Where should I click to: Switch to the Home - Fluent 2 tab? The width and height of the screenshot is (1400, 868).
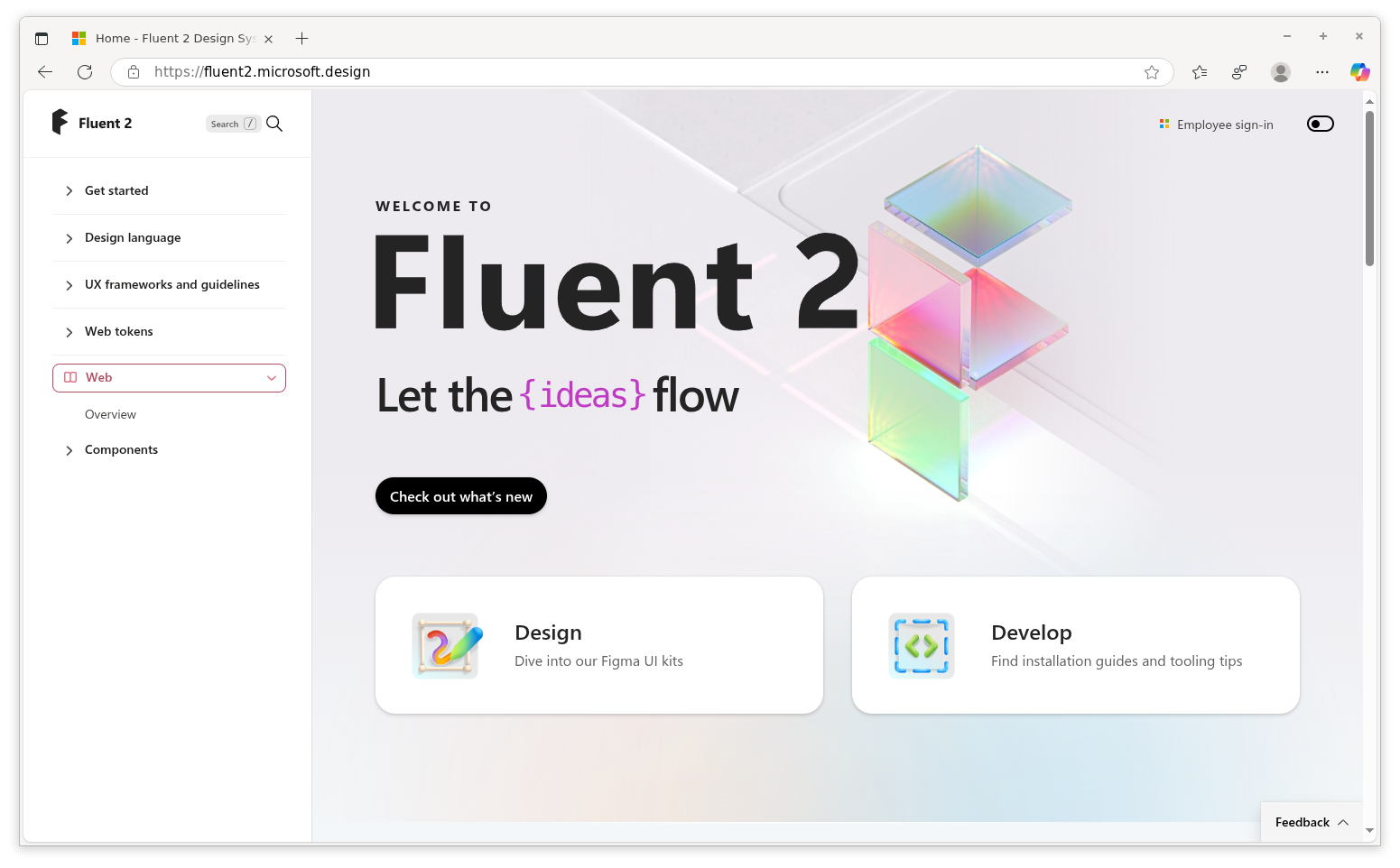click(x=172, y=38)
